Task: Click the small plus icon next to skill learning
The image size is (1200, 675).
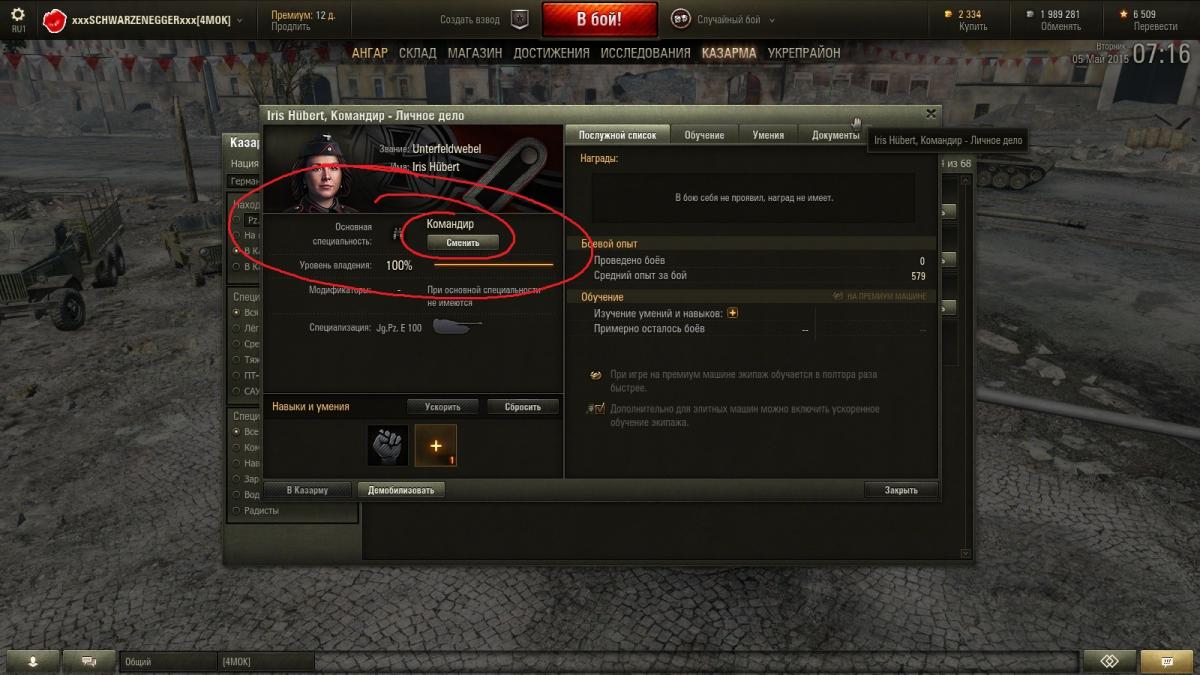Action: (732, 313)
